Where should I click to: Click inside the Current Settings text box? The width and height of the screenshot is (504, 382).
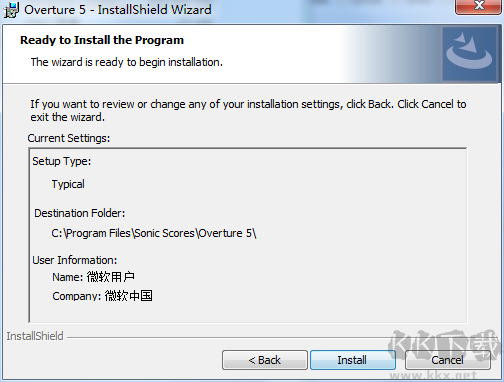[248, 235]
